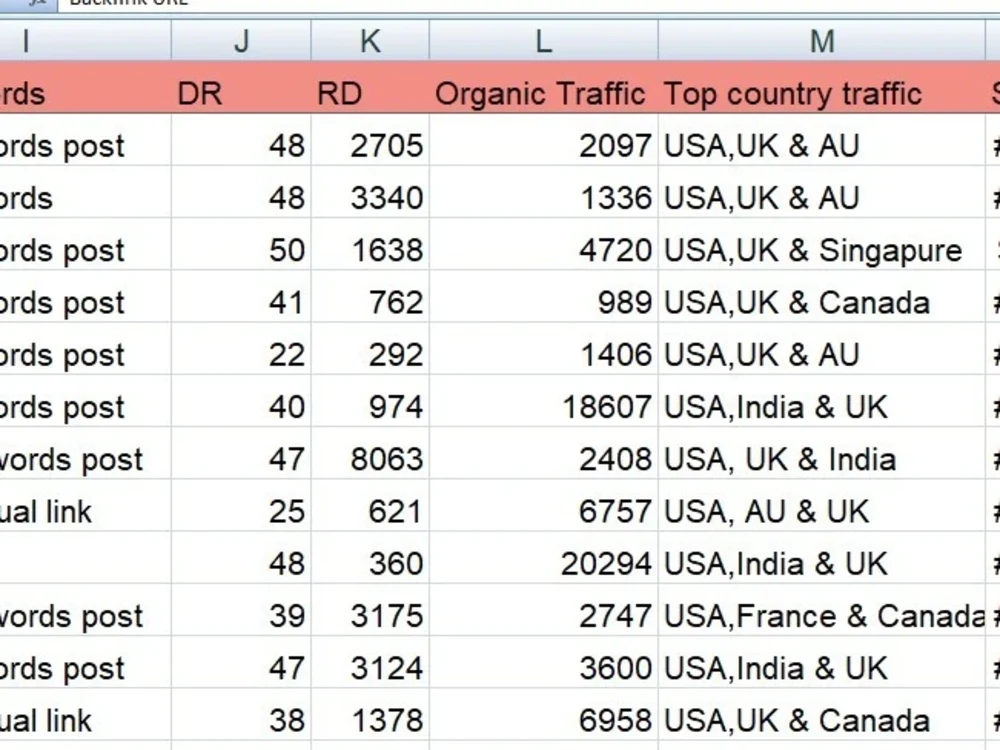Click the DR header cell

point(241,88)
